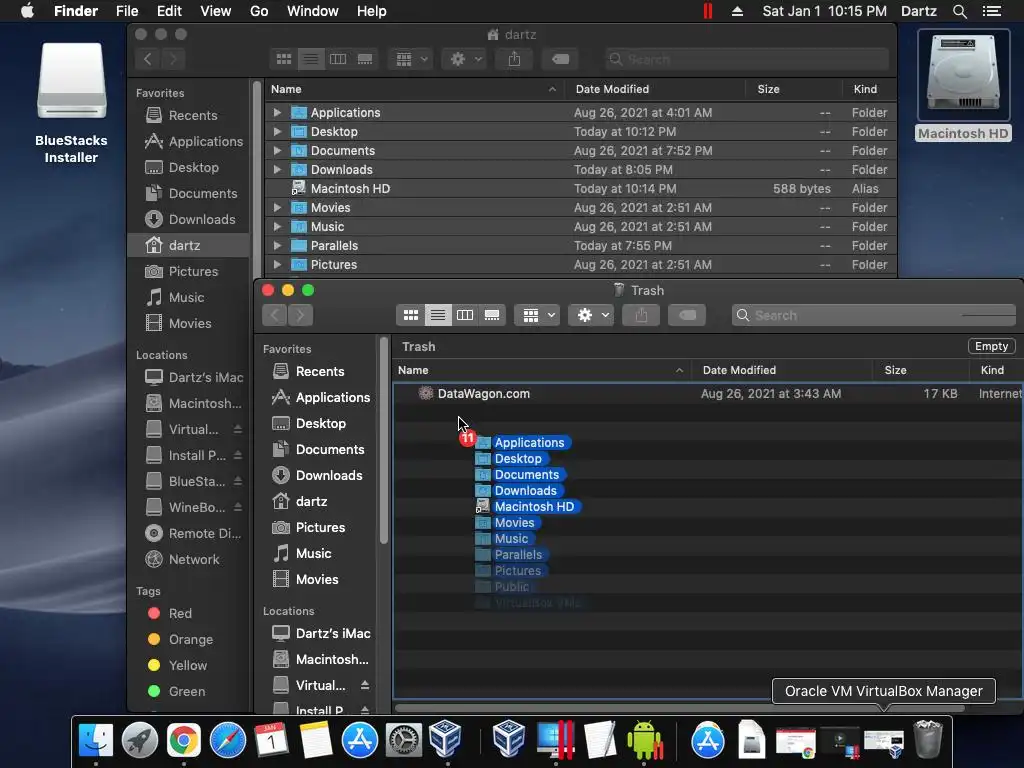The height and width of the screenshot is (768, 1024).
Task: Open the Go menu
Action: 259,11
